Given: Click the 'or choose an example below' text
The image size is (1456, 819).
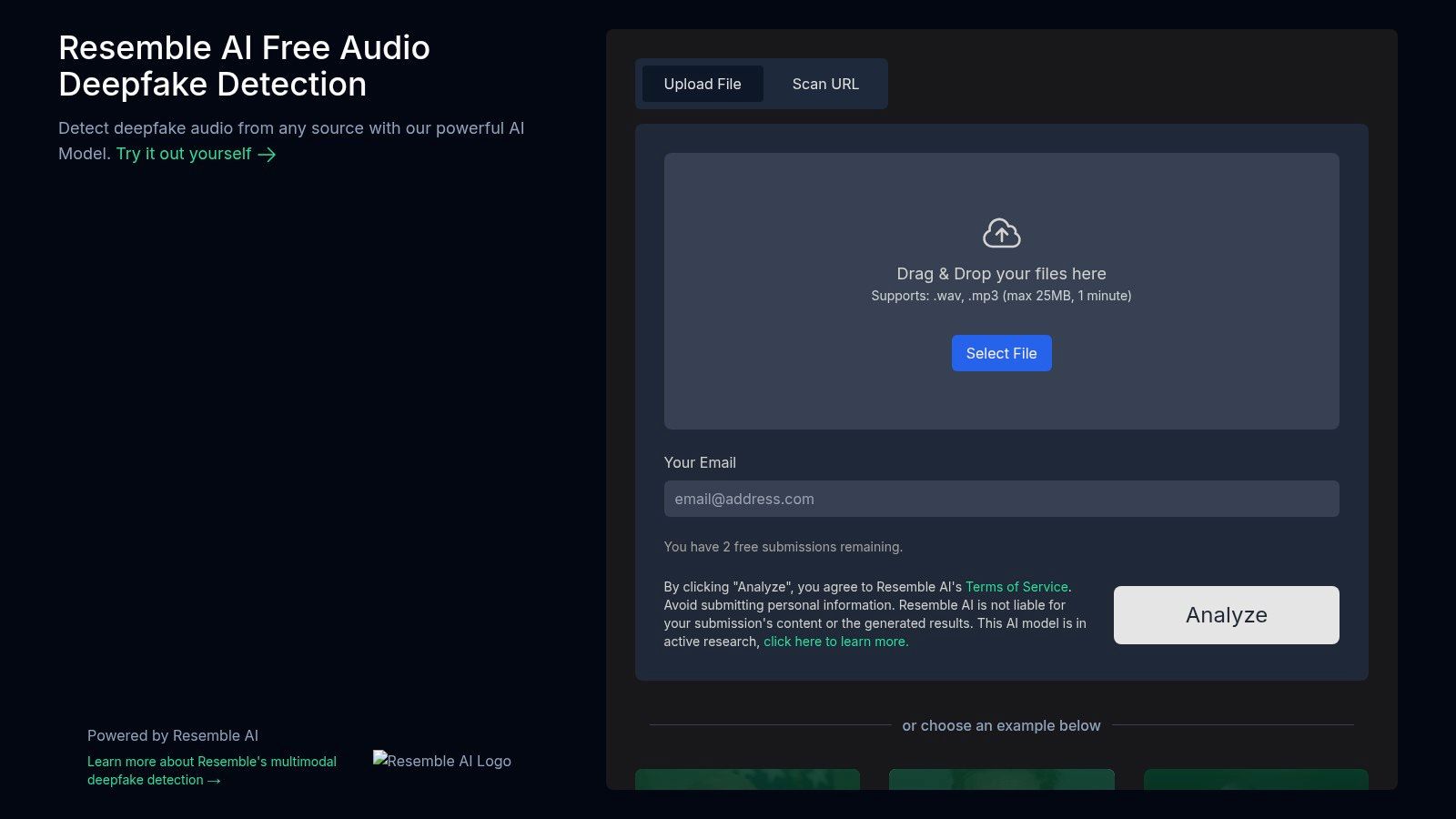Looking at the screenshot, I should 1001,725.
